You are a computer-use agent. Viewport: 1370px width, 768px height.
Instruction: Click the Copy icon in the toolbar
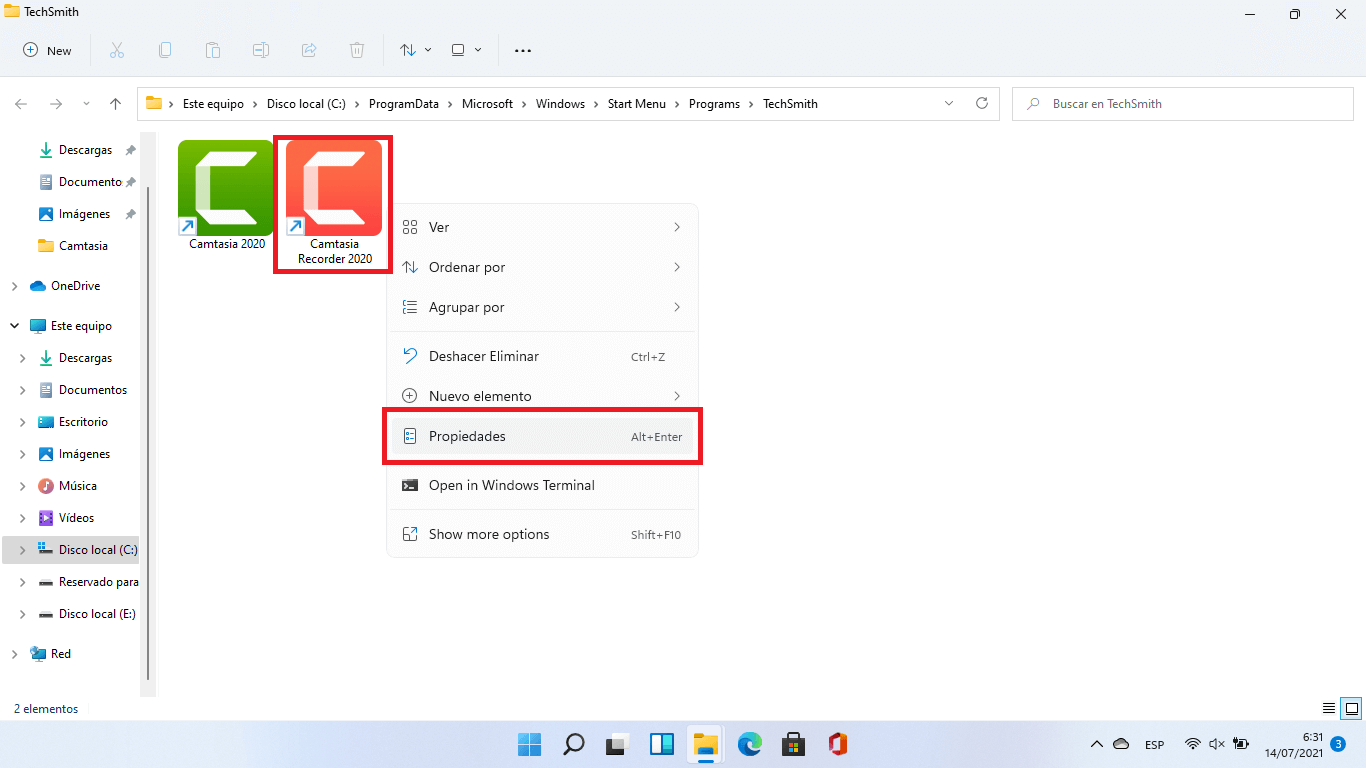pos(165,50)
